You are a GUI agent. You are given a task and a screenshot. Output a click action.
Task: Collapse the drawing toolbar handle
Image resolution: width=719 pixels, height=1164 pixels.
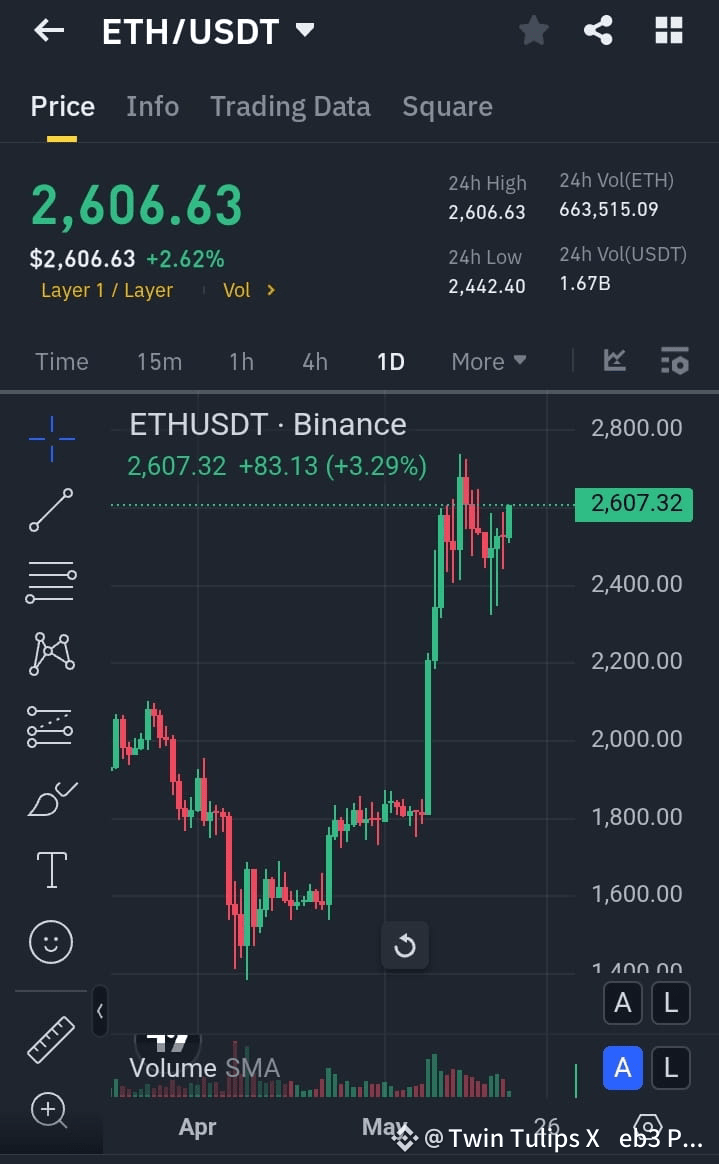pos(99,1010)
